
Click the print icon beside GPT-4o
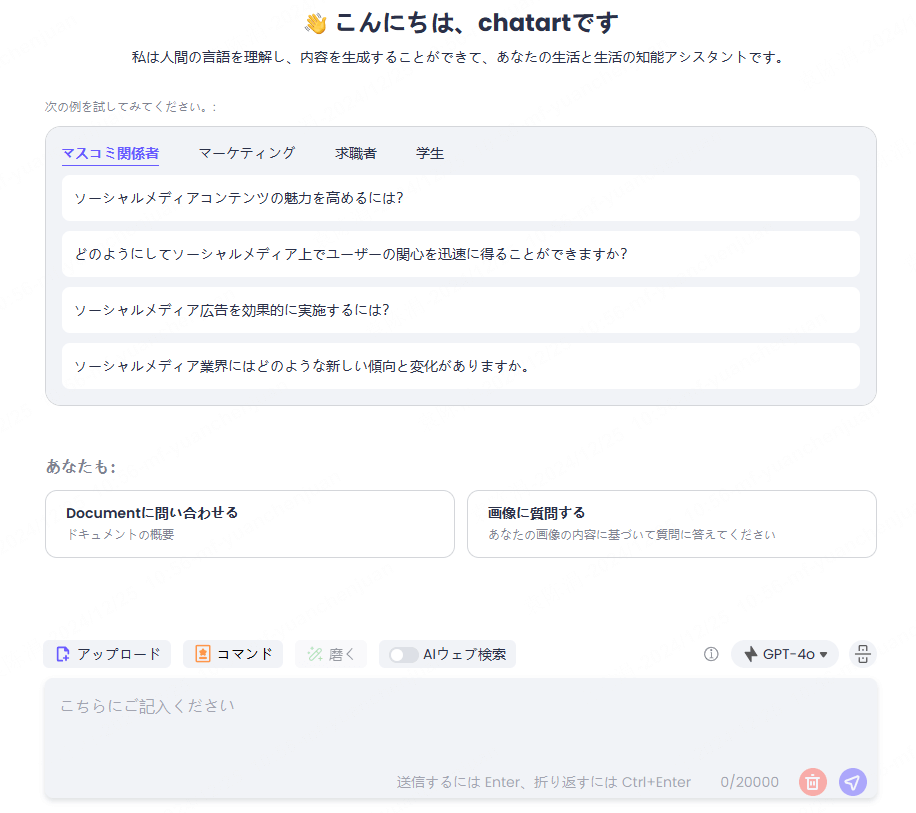coord(863,654)
